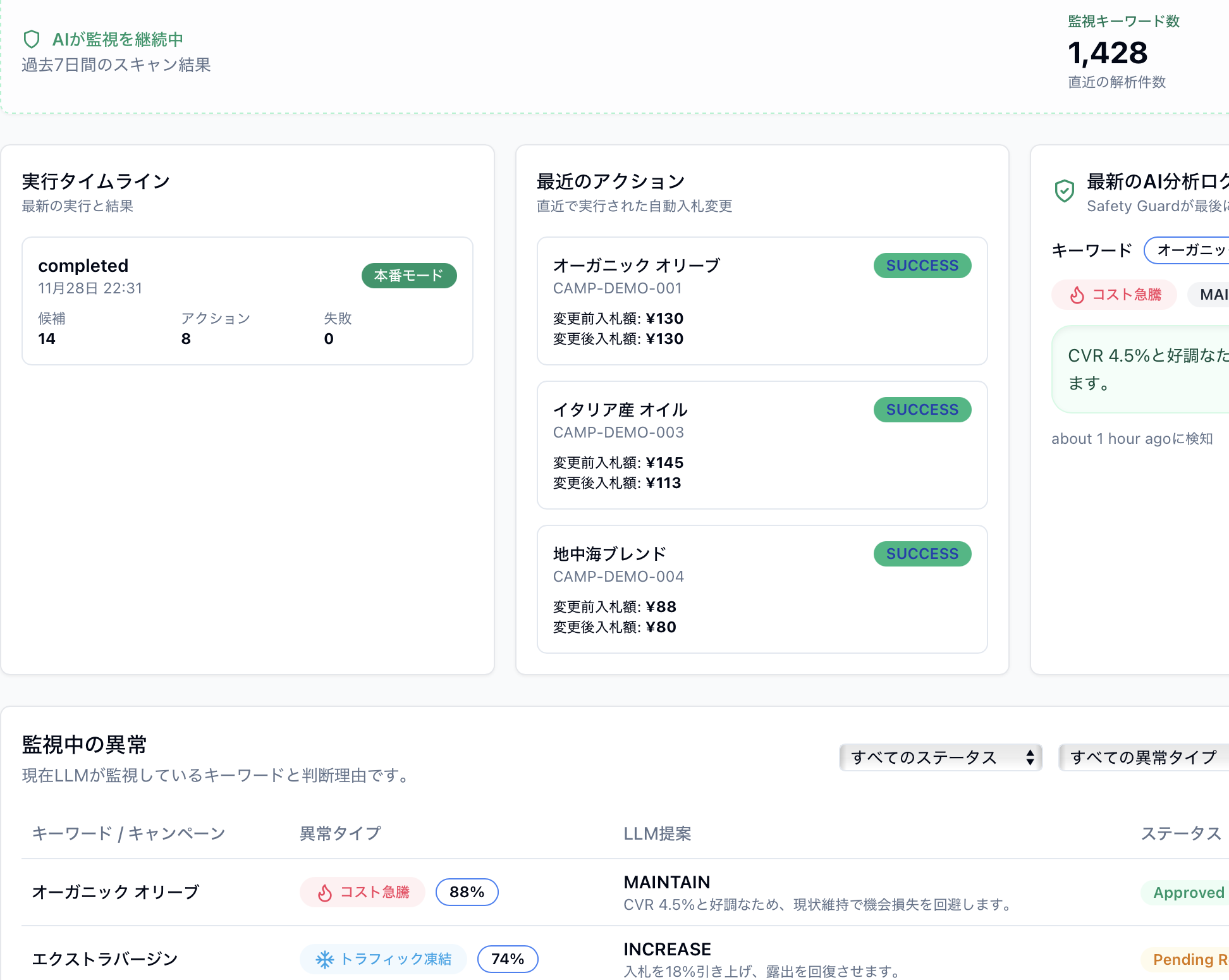The image size is (1229, 980).
Task: Click the green shield icon next to AIが監視を継続中
Action: 34,39
